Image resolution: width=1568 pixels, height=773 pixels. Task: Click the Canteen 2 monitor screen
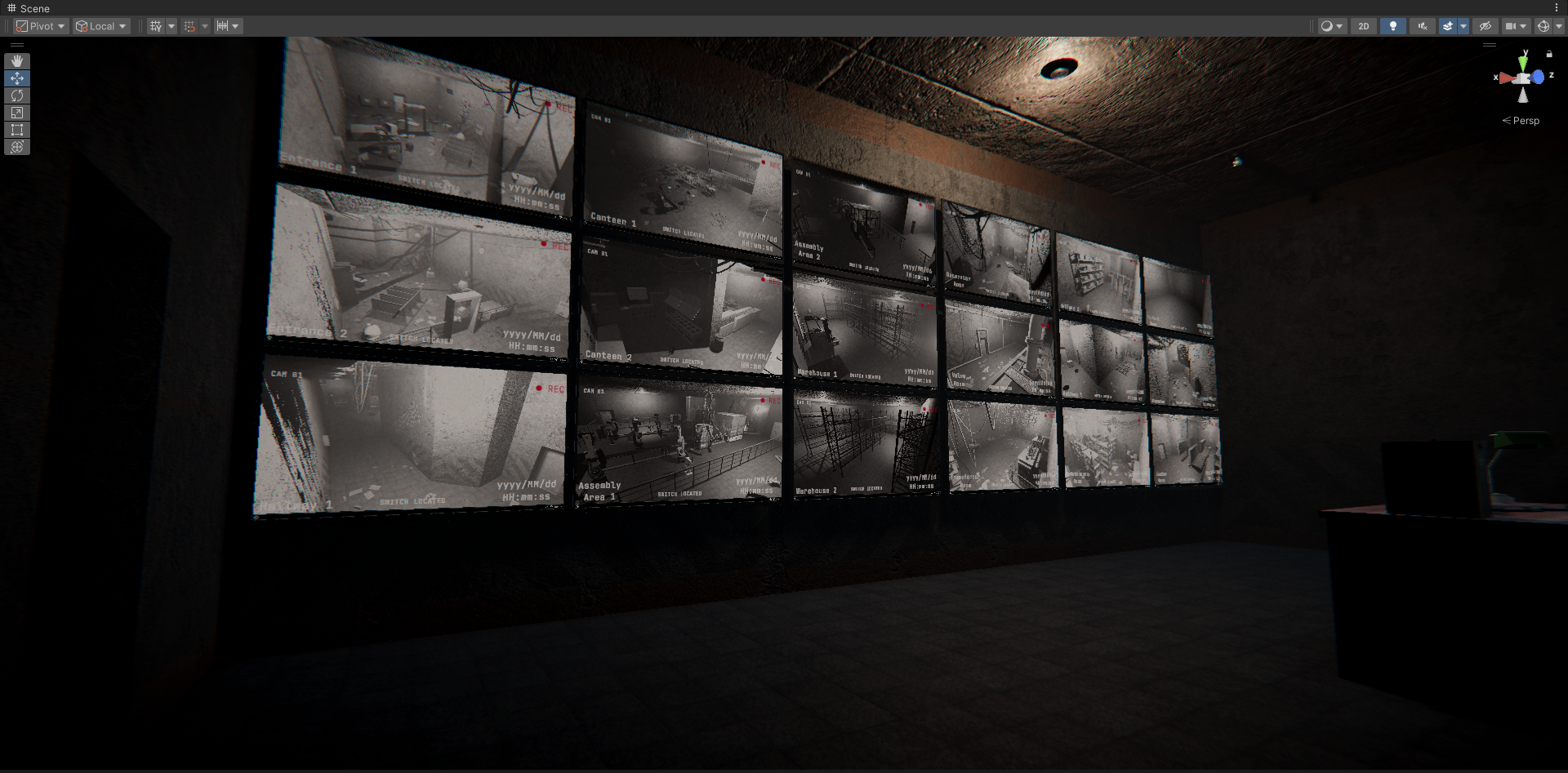coord(681,306)
